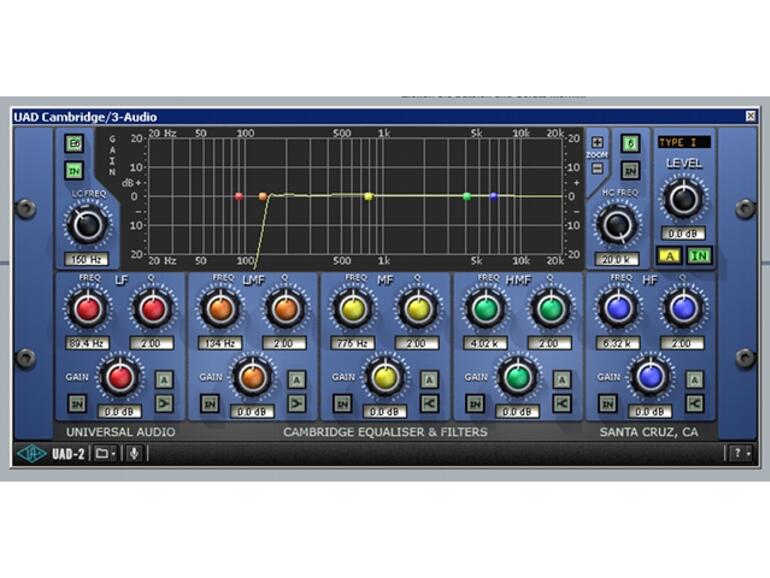Click the red LF FREQ knob
The width and height of the screenshot is (770, 578).
coord(88,309)
